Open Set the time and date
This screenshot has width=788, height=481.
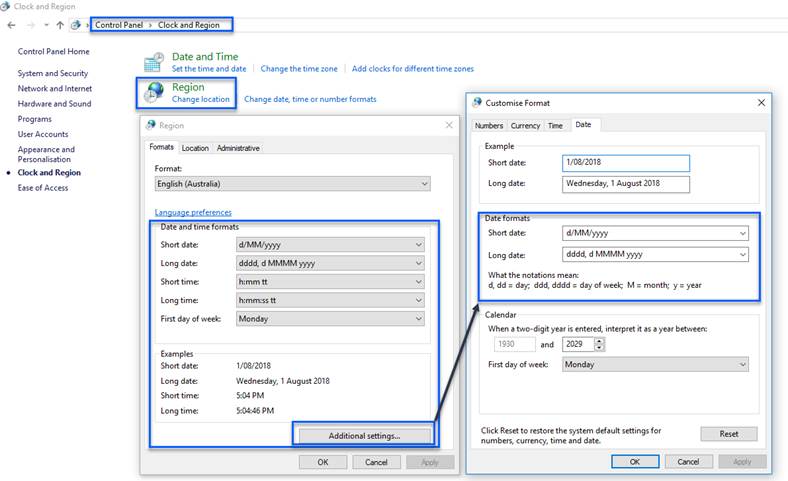point(209,69)
